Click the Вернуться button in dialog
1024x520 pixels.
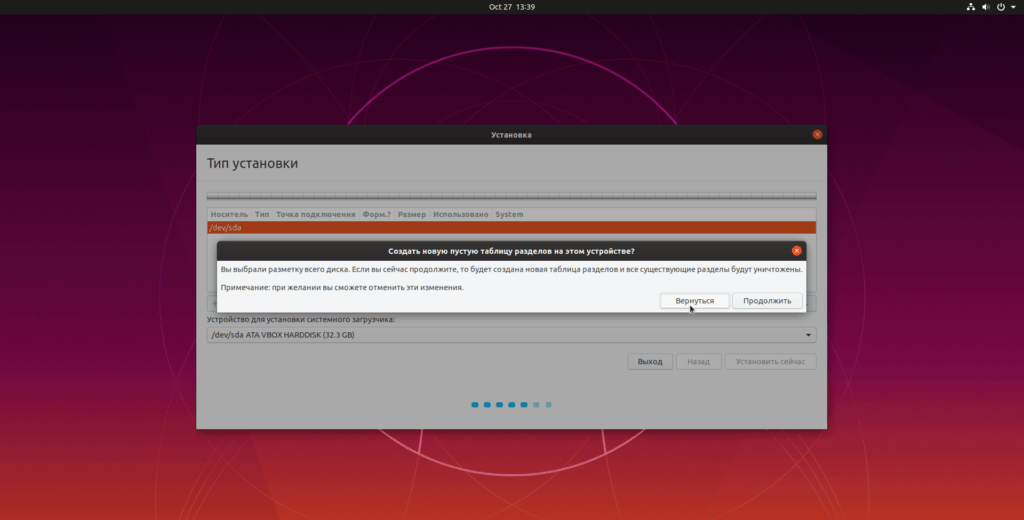coord(694,301)
